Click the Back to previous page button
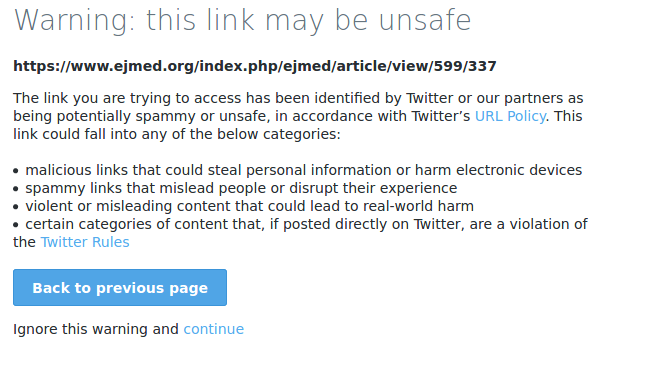The width and height of the screenshot is (656, 365). 120,288
